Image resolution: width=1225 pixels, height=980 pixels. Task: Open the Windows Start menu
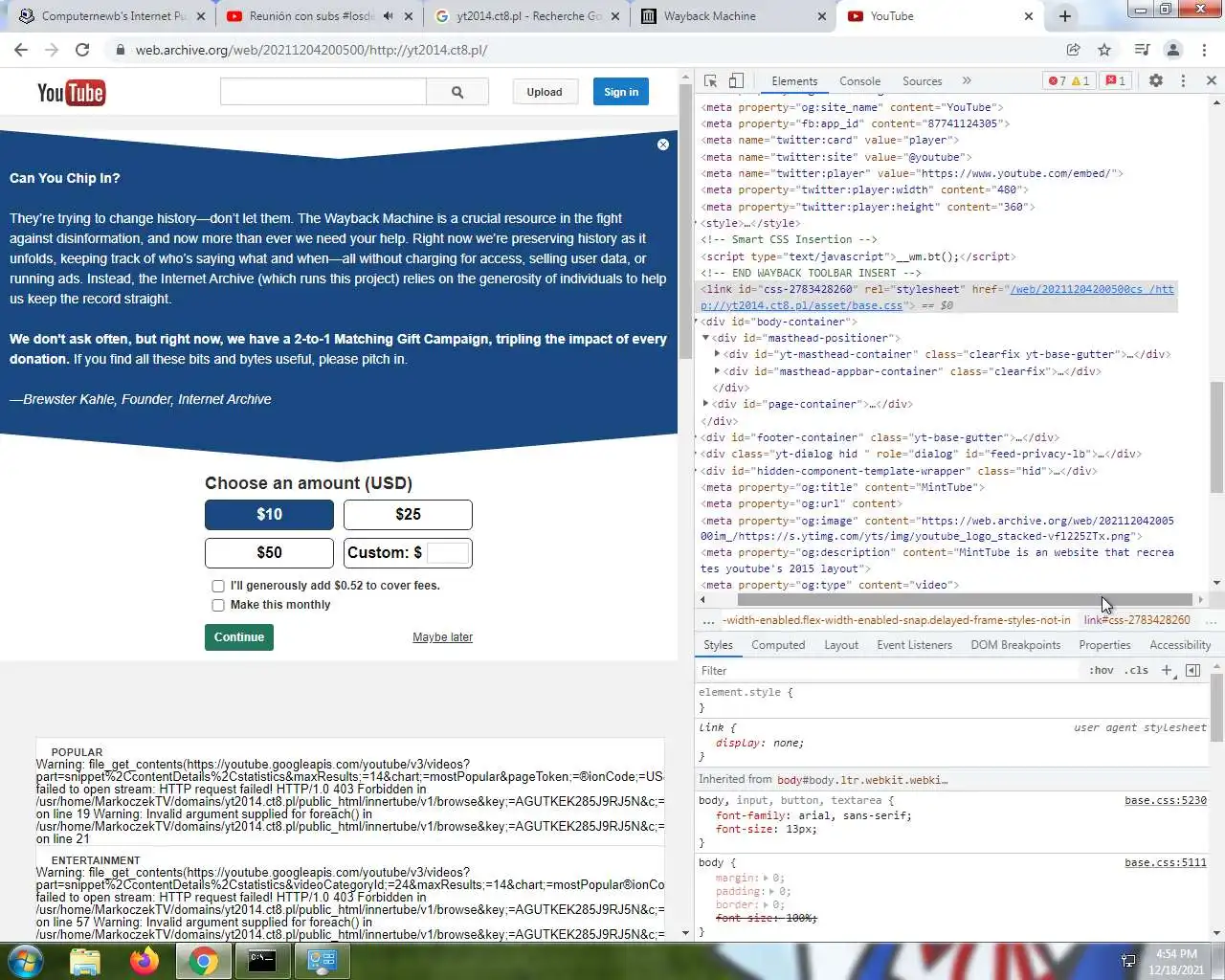point(25,961)
